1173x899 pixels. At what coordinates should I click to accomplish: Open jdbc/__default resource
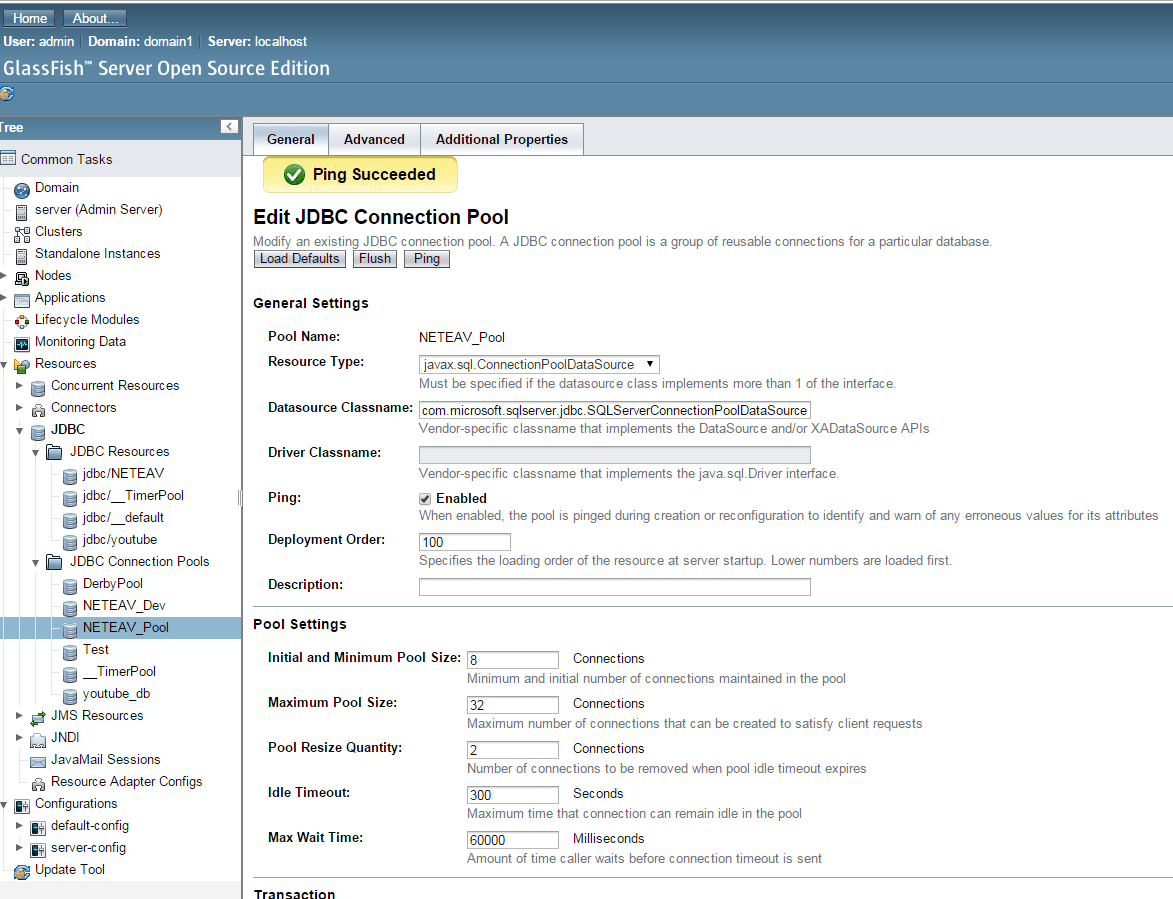tap(123, 517)
